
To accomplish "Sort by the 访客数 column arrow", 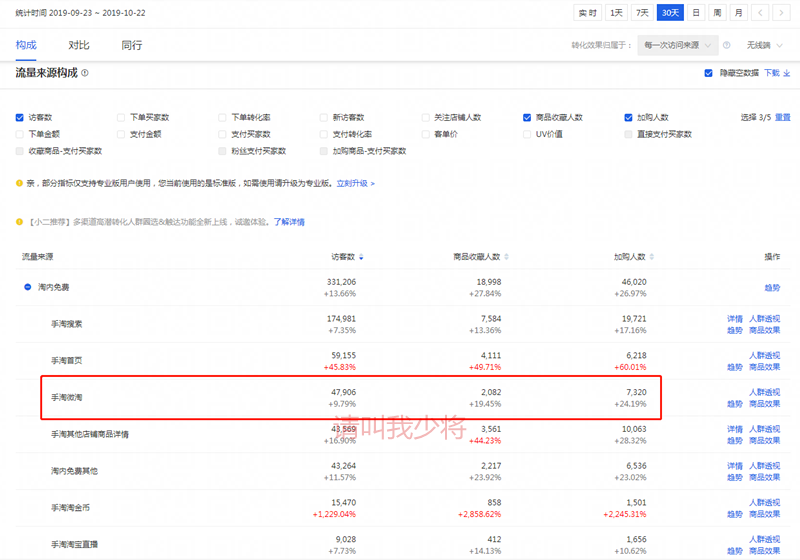I will pos(361,257).
